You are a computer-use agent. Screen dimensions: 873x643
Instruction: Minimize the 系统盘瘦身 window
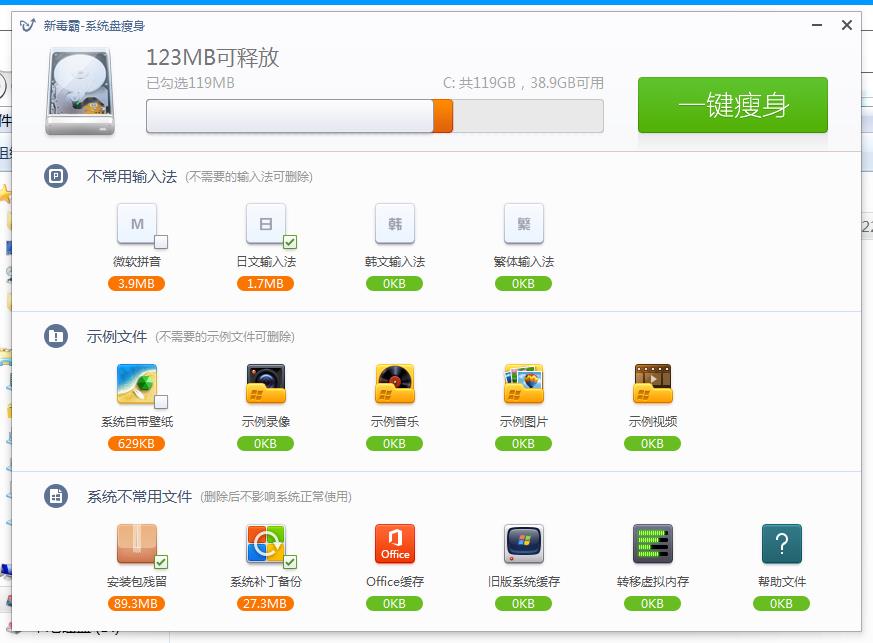(817, 25)
